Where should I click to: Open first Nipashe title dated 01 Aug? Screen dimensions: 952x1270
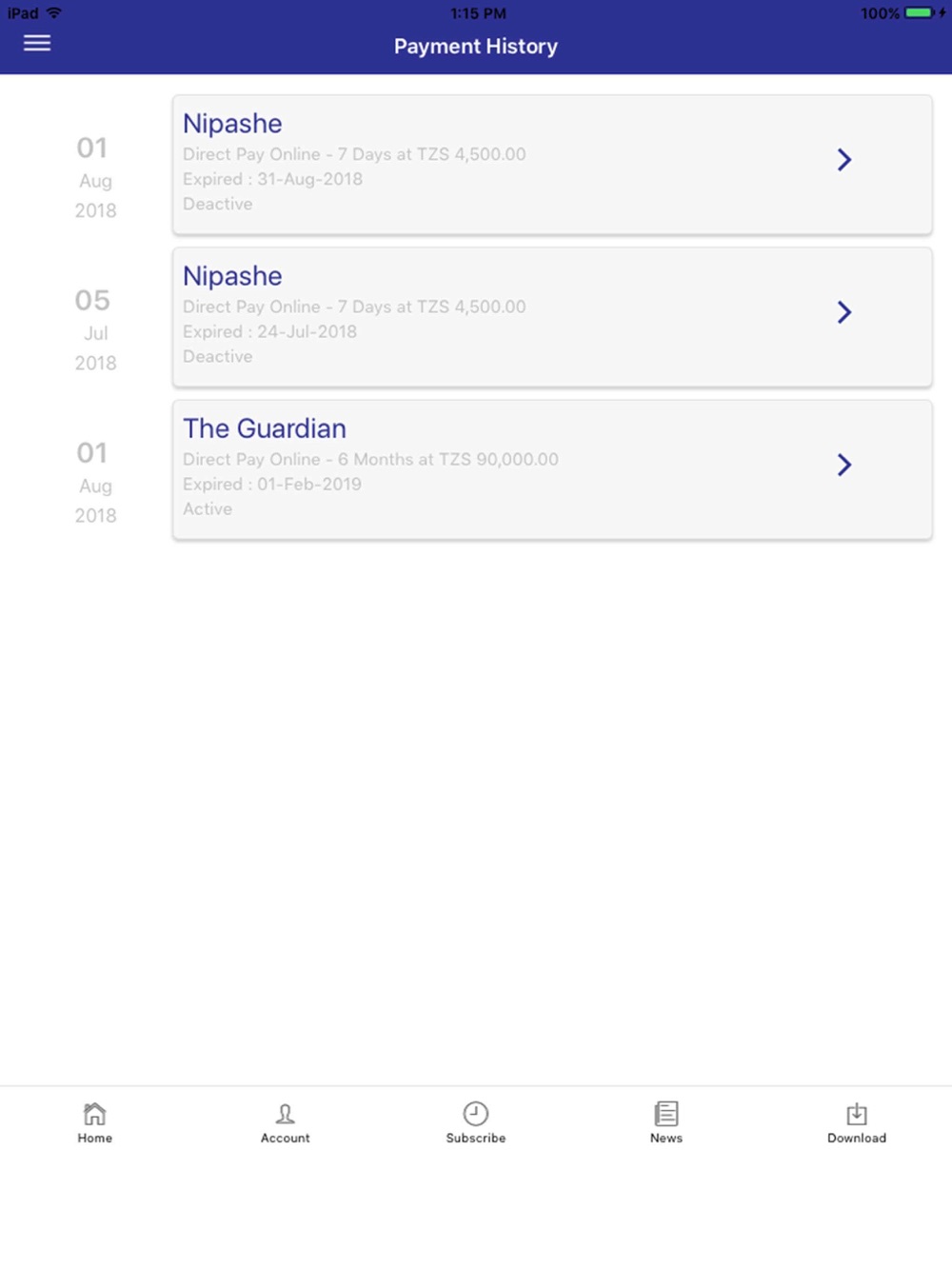(232, 124)
